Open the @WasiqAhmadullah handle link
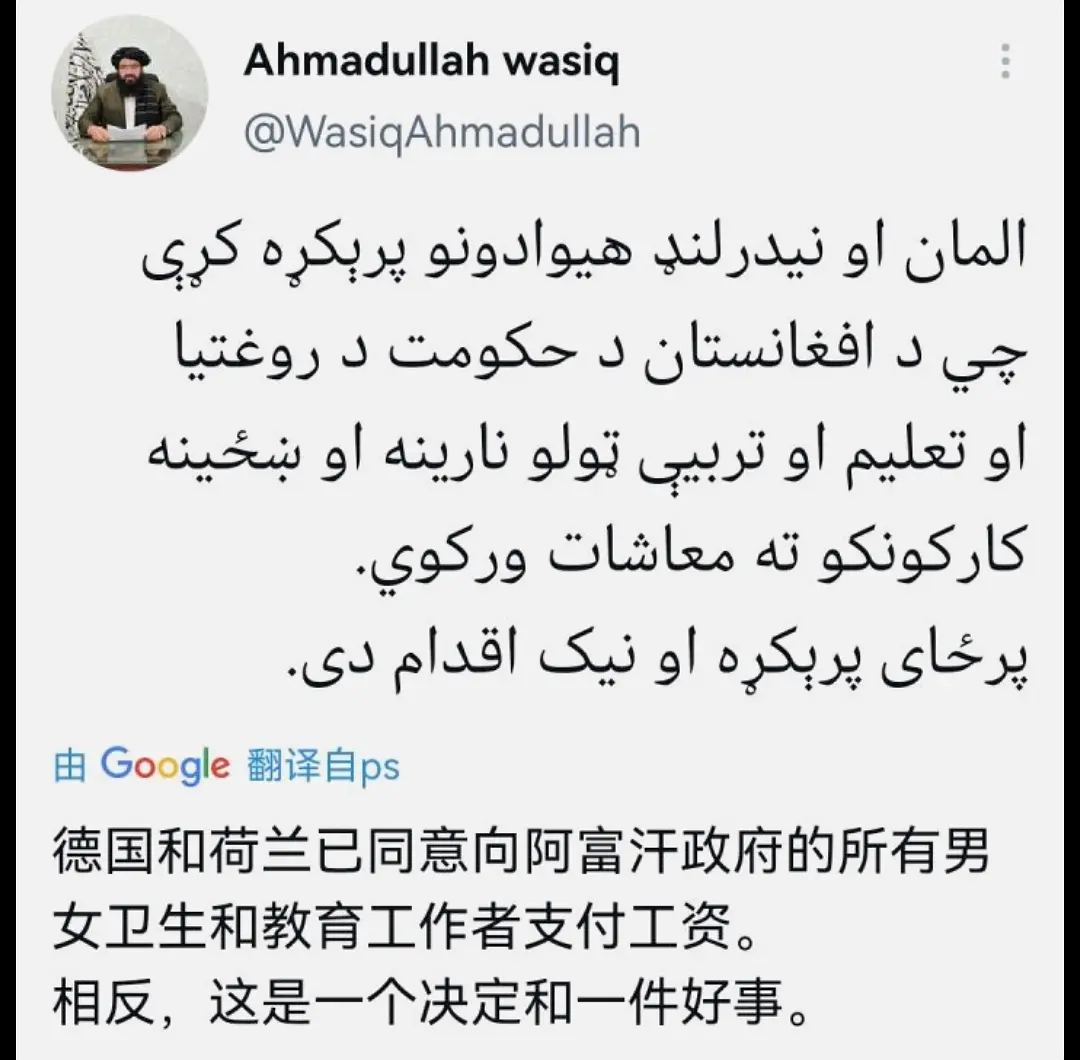The image size is (1080, 1060). [442, 132]
